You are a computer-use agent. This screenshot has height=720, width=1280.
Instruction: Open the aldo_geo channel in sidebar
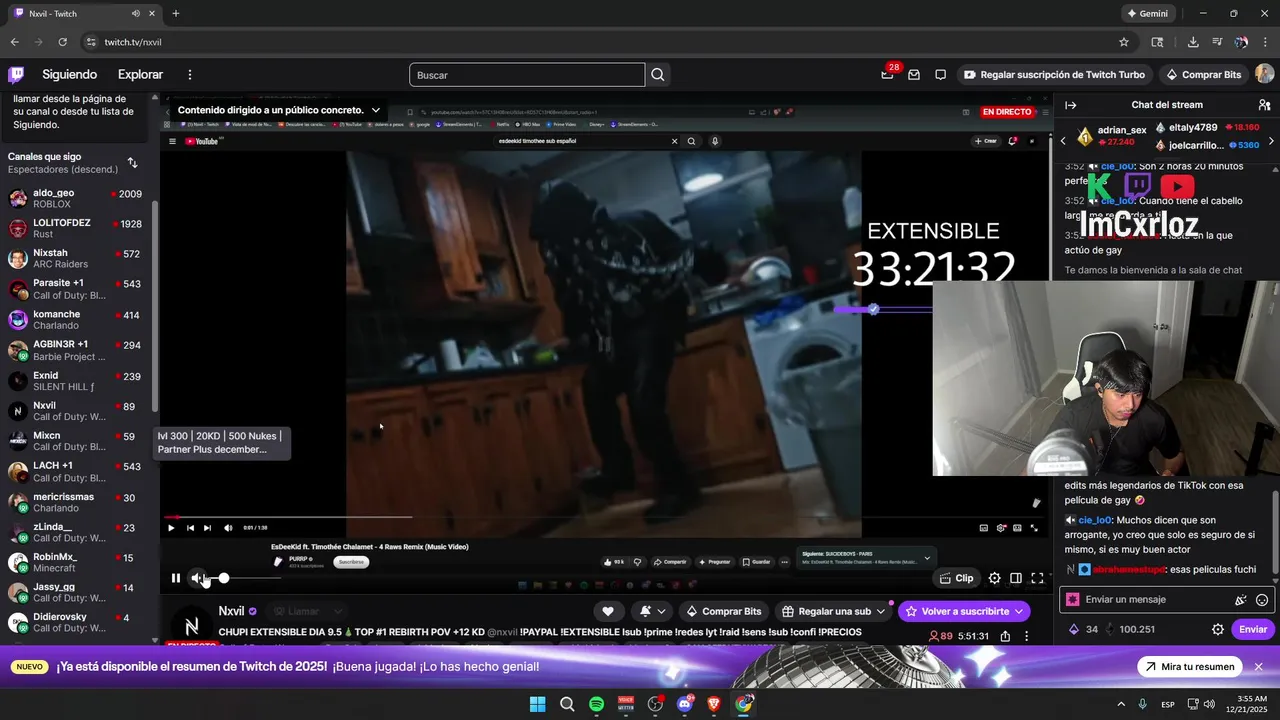point(75,198)
